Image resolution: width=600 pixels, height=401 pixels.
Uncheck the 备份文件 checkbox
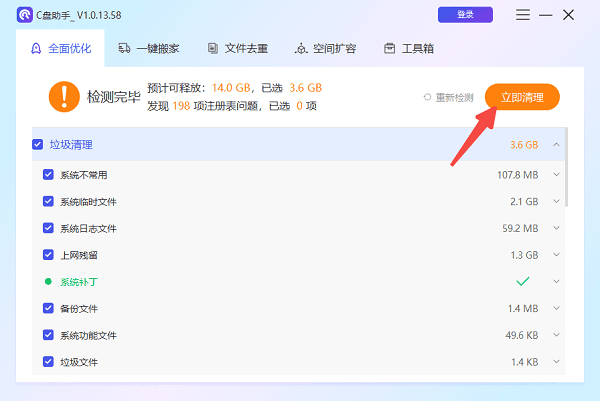point(48,308)
